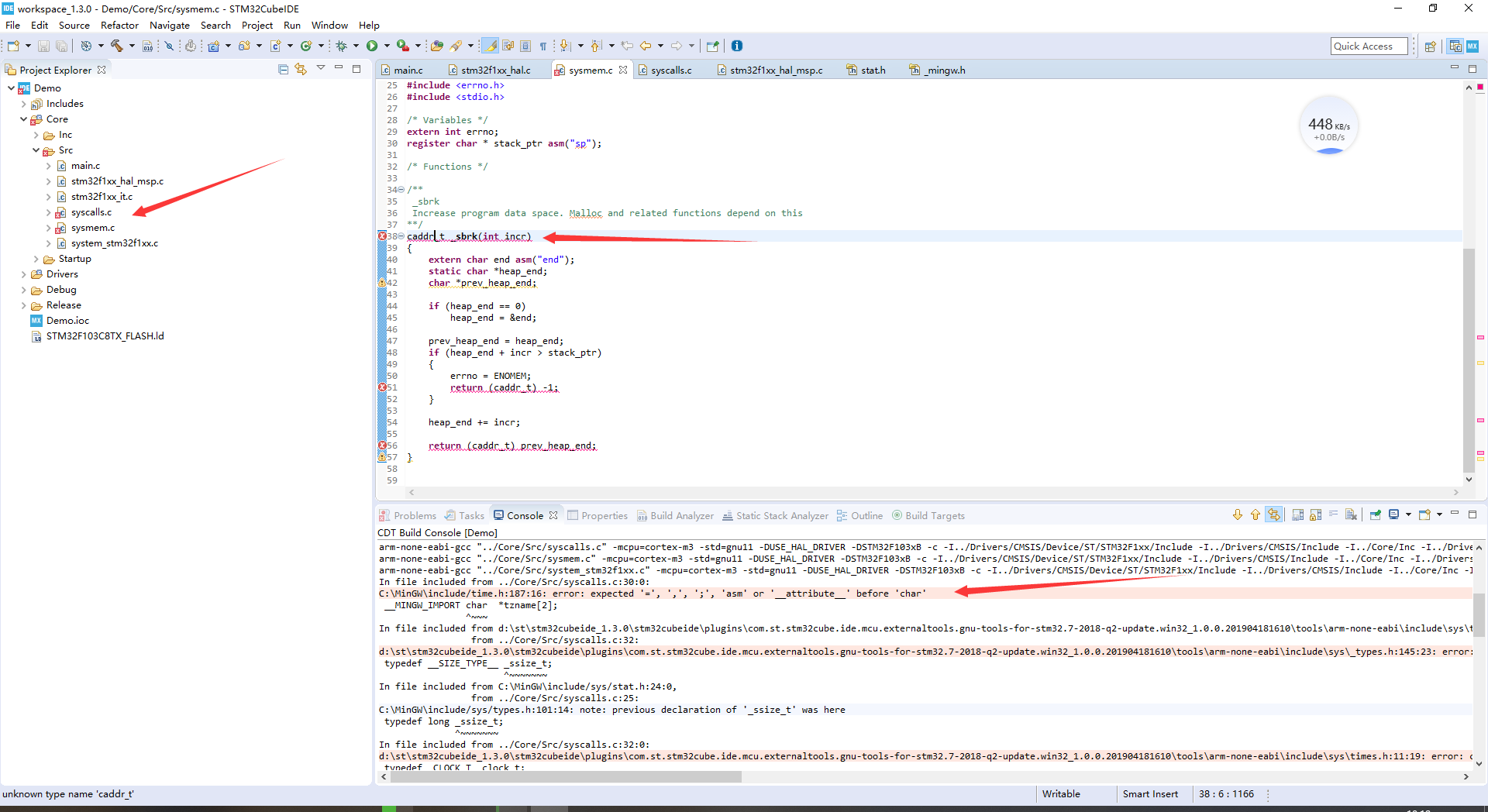Image resolution: width=1488 pixels, height=812 pixels.
Task: Click the Open Console icon
Action: point(1424,514)
